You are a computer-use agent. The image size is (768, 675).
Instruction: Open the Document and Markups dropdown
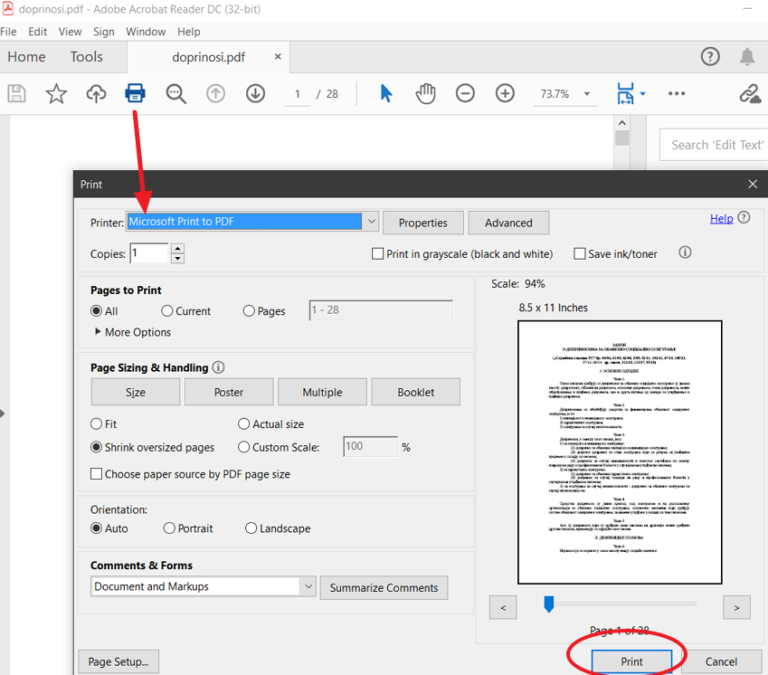tap(203, 586)
